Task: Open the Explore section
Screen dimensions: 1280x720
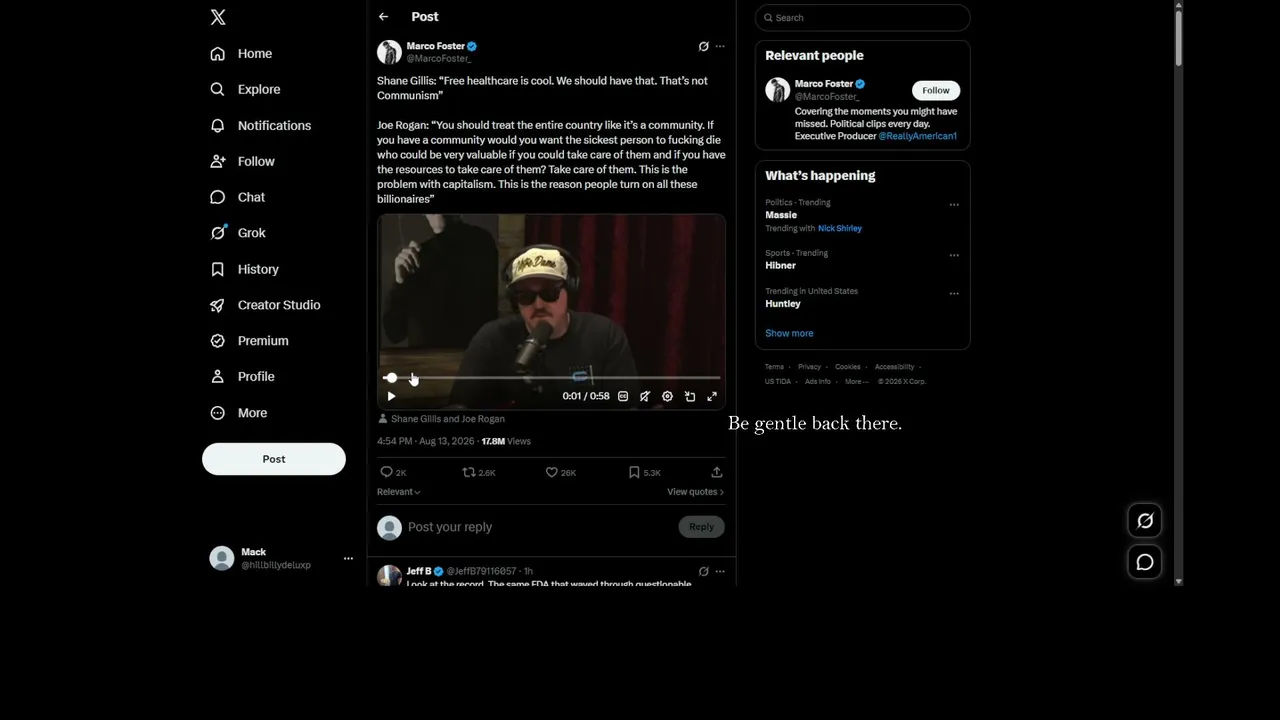Action: pos(245,90)
